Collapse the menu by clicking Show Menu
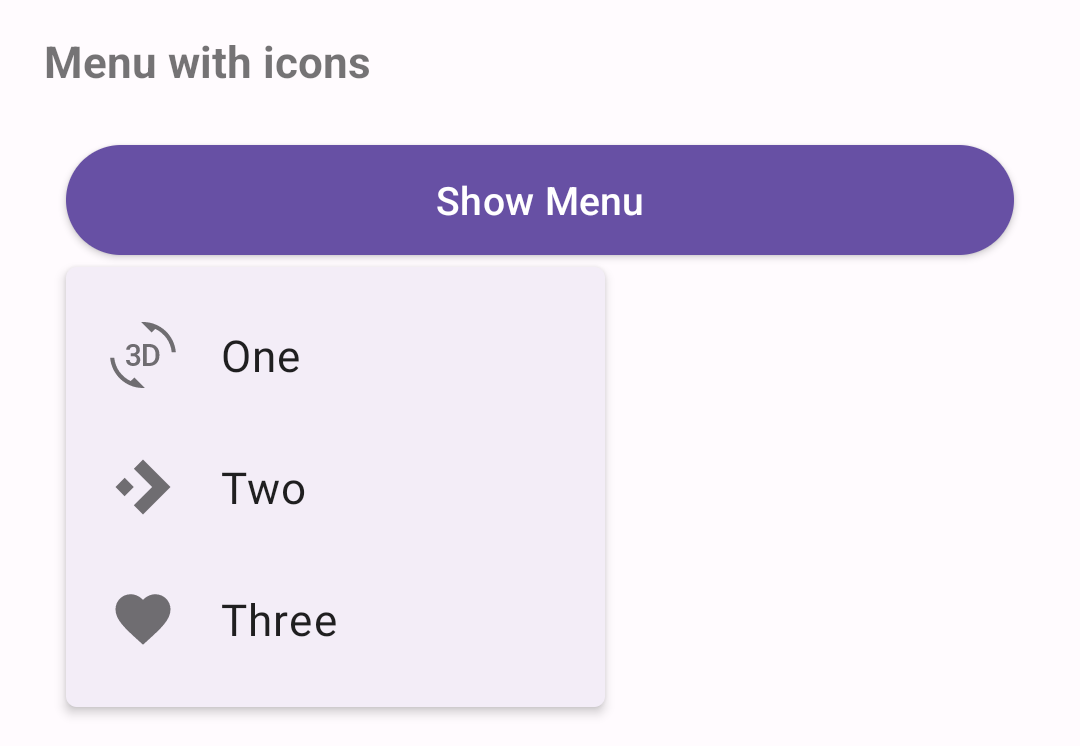The image size is (1080, 746). coord(540,200)
